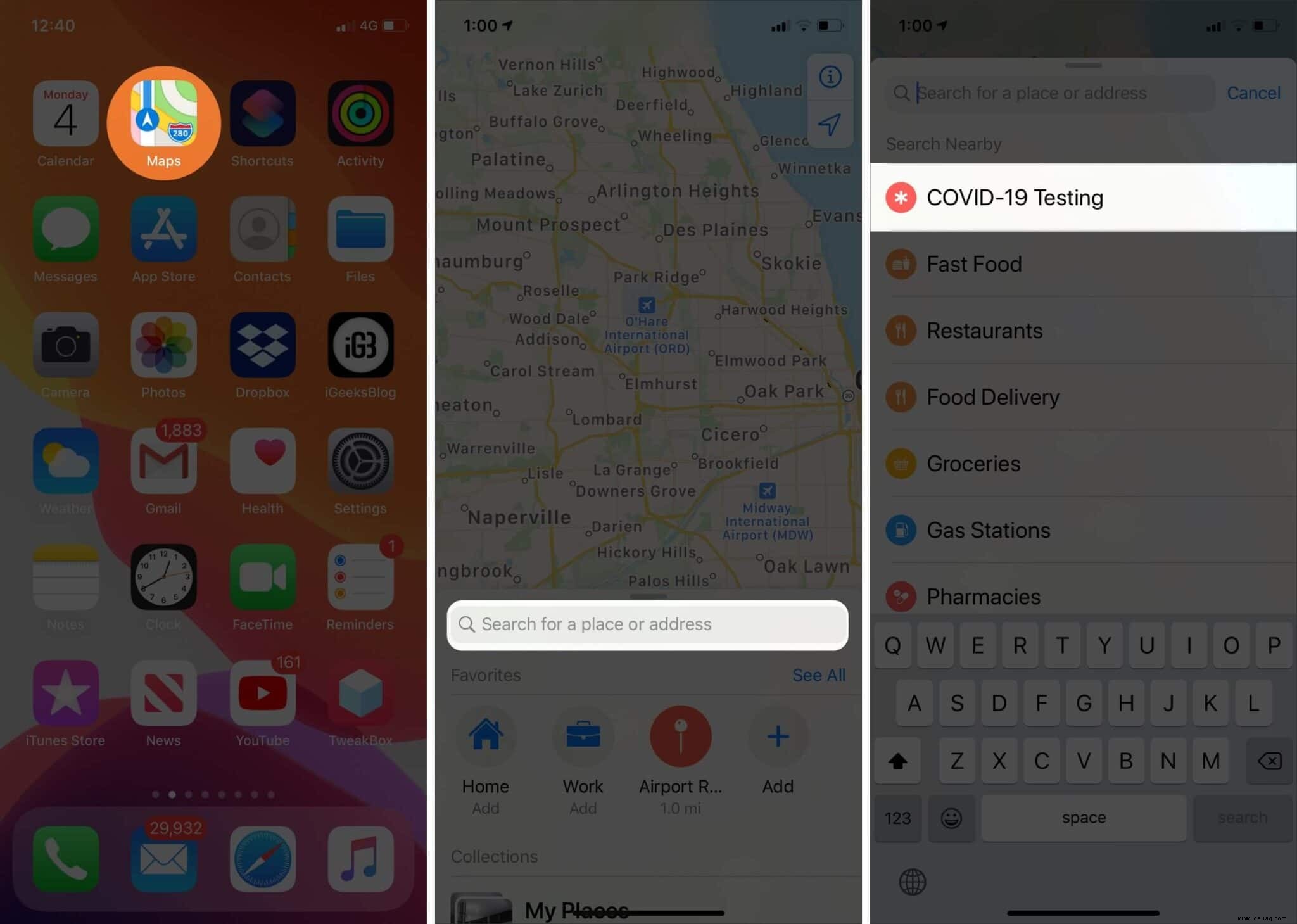Tap the COVID-19 Testing option
This screenshot has width=1297, height=924.
tap(1084, 197)
